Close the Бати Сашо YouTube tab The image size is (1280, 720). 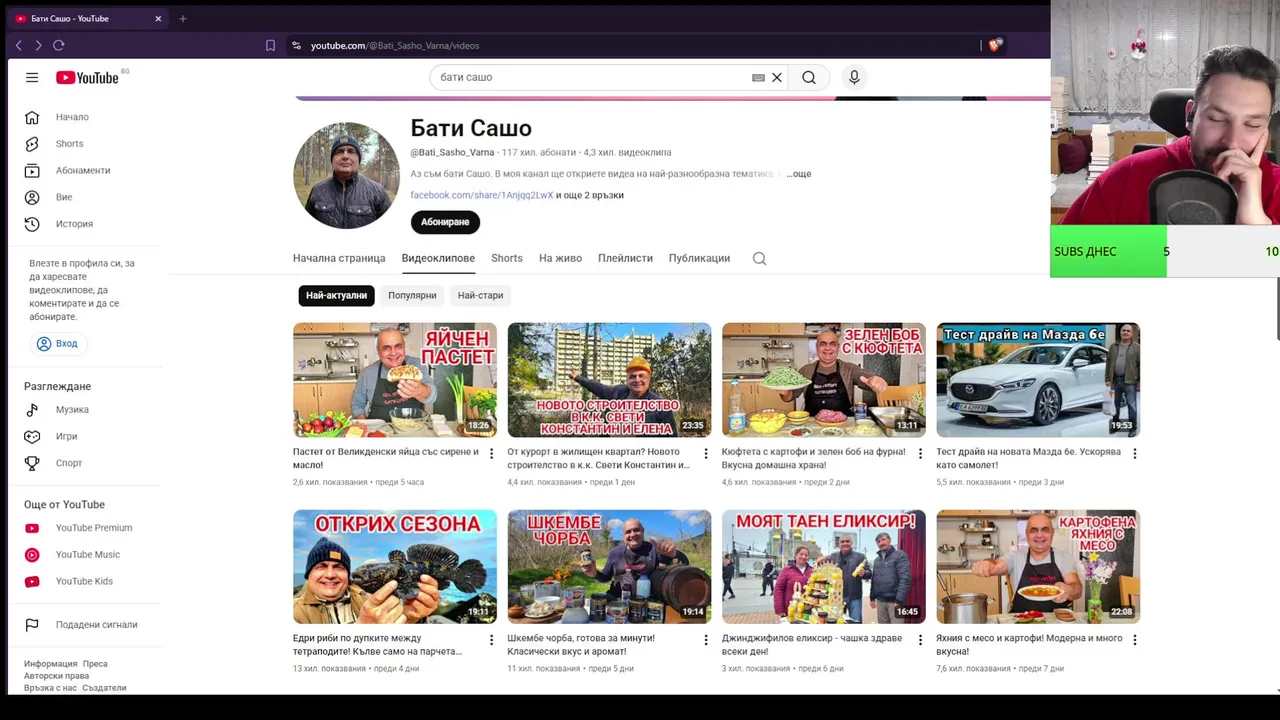click(x=158, y=18)
